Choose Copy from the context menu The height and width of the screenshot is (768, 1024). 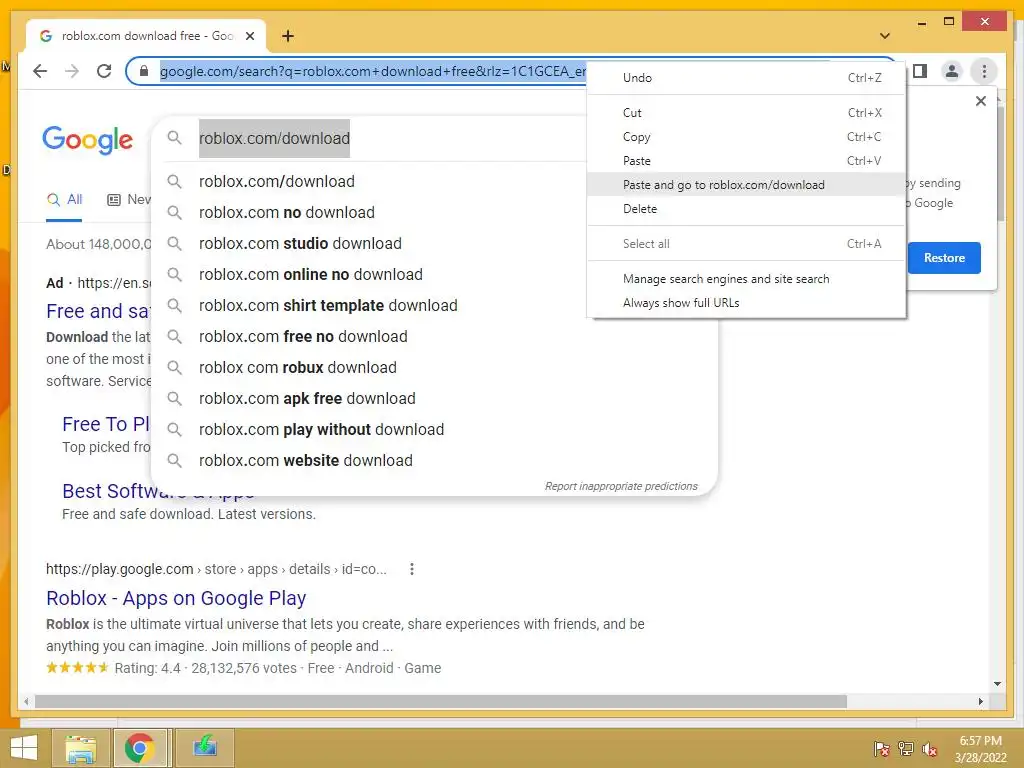(x=746, y=137)
